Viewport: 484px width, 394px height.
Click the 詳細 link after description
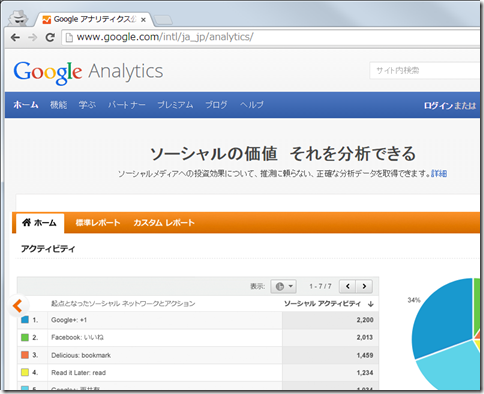click(x=439, y=173)
